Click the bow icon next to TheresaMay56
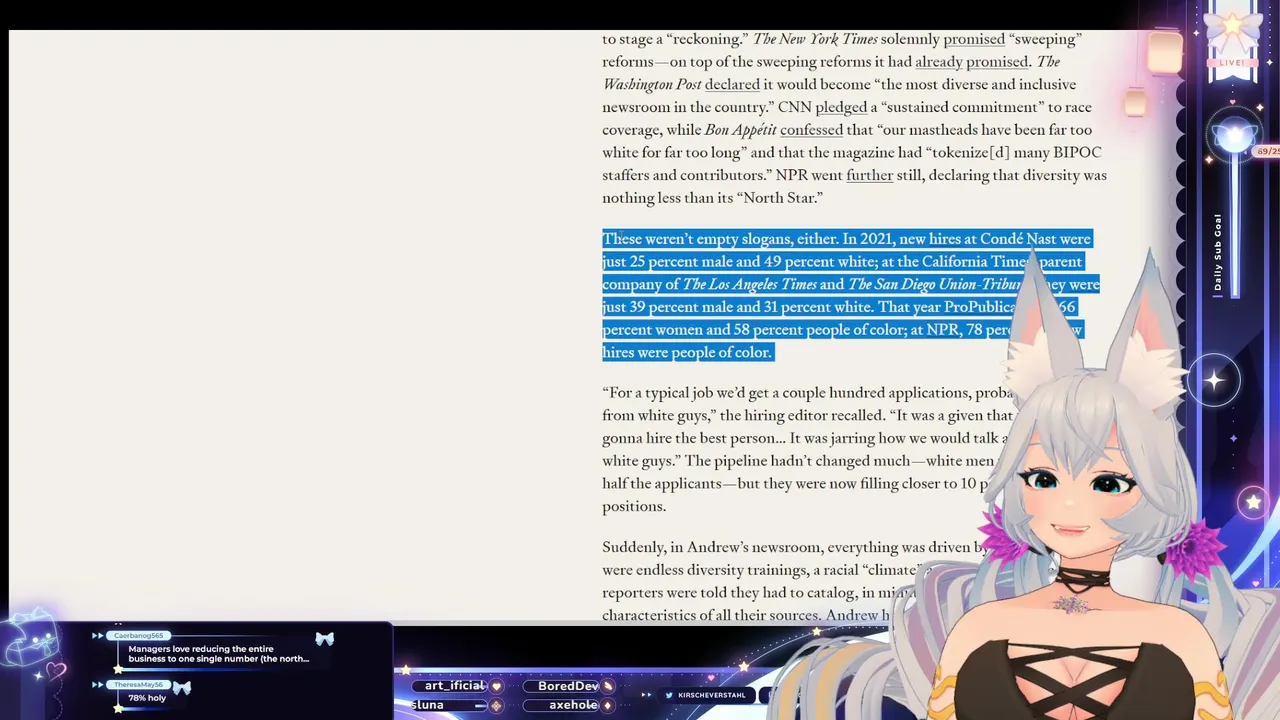Viewport: 1280px width, 720px height. coord(181,687)
